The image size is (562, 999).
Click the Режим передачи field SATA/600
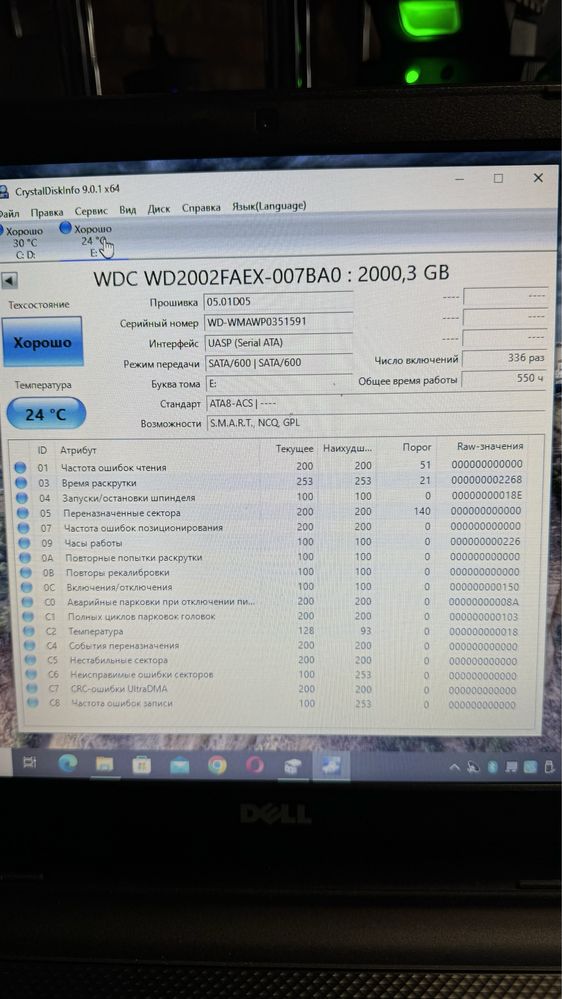click(x=278, y=363)
